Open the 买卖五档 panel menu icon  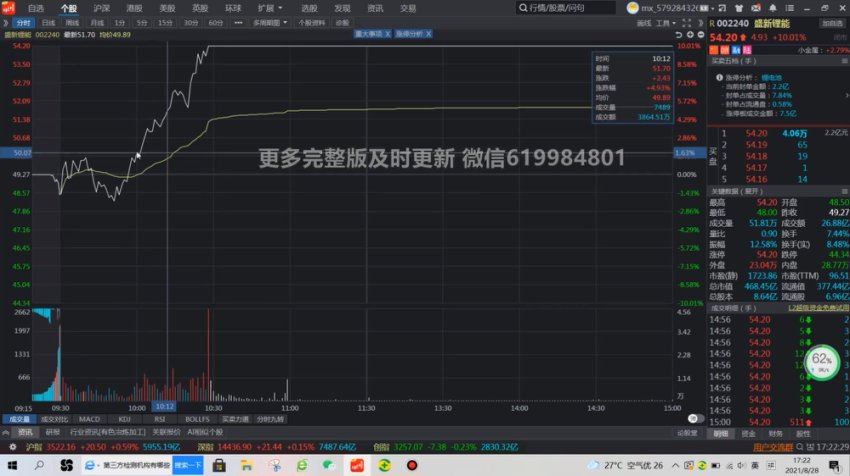(845, 61)
